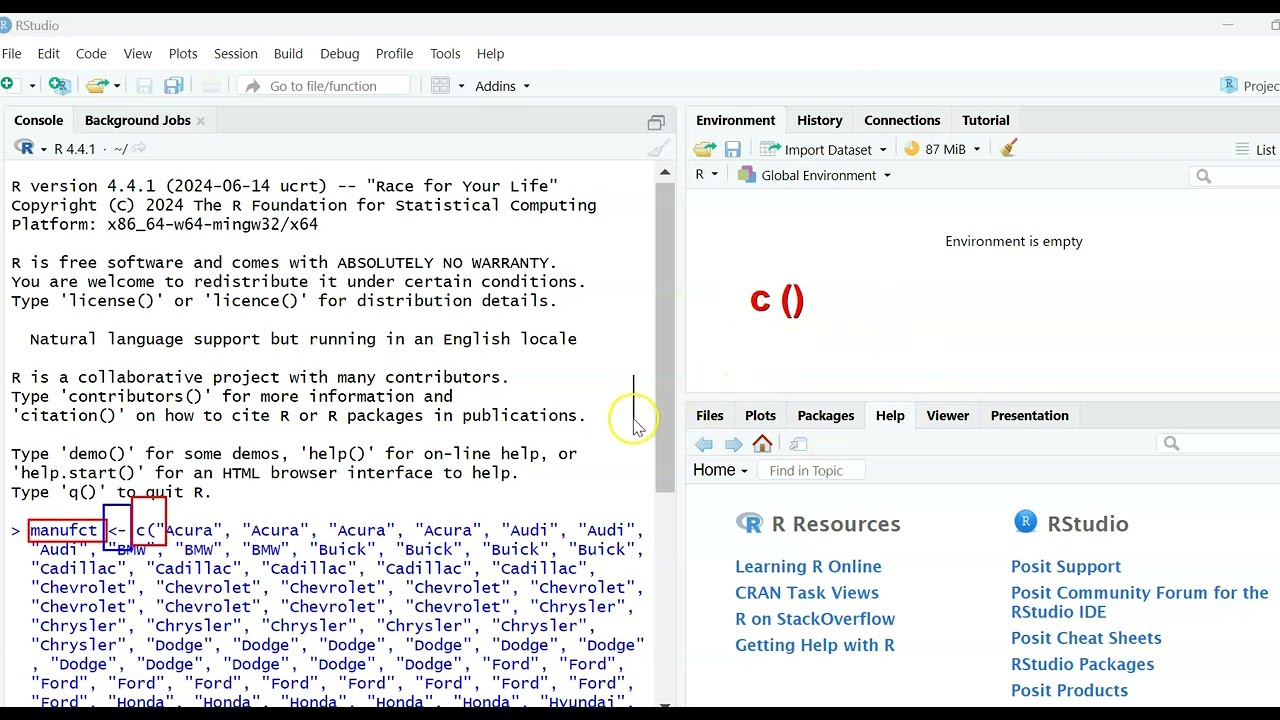
Task: Open the 87 MiB memory usage dropdown
Action: (942, 149)
